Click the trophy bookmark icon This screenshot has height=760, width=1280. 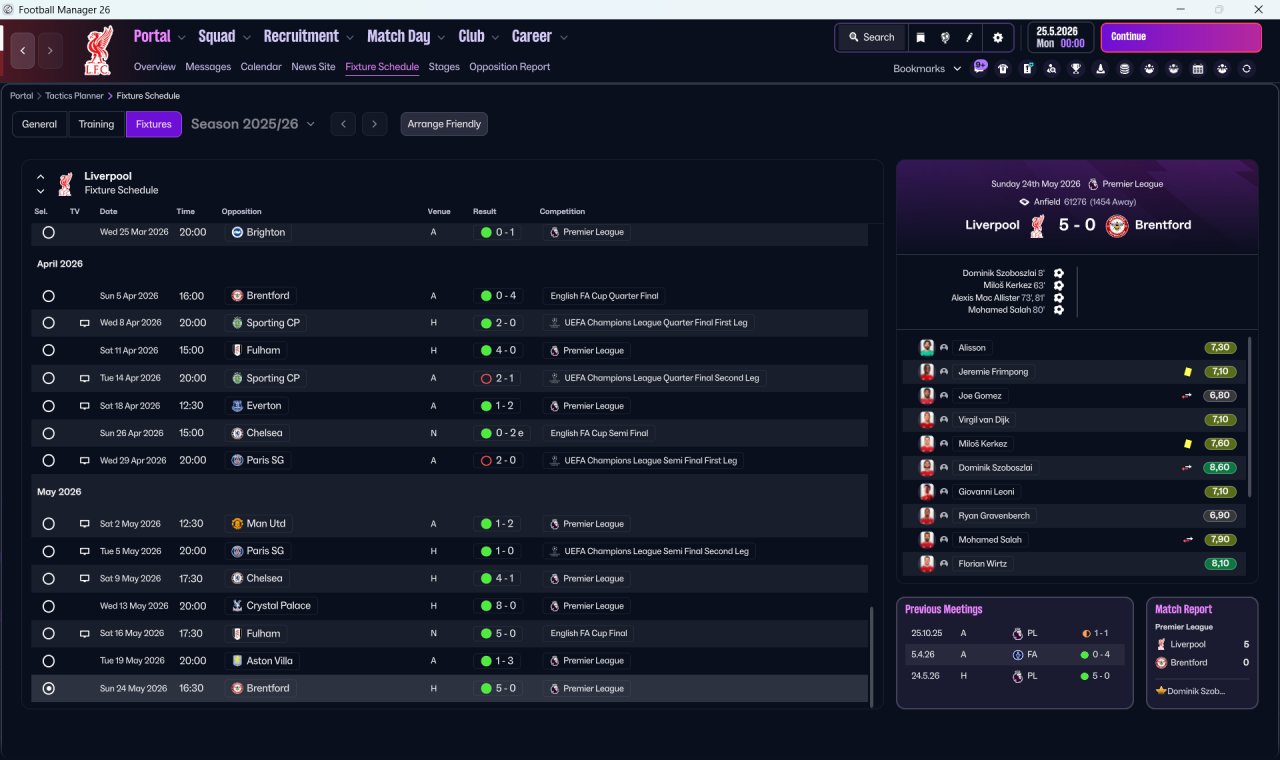tap(1076, 69)
